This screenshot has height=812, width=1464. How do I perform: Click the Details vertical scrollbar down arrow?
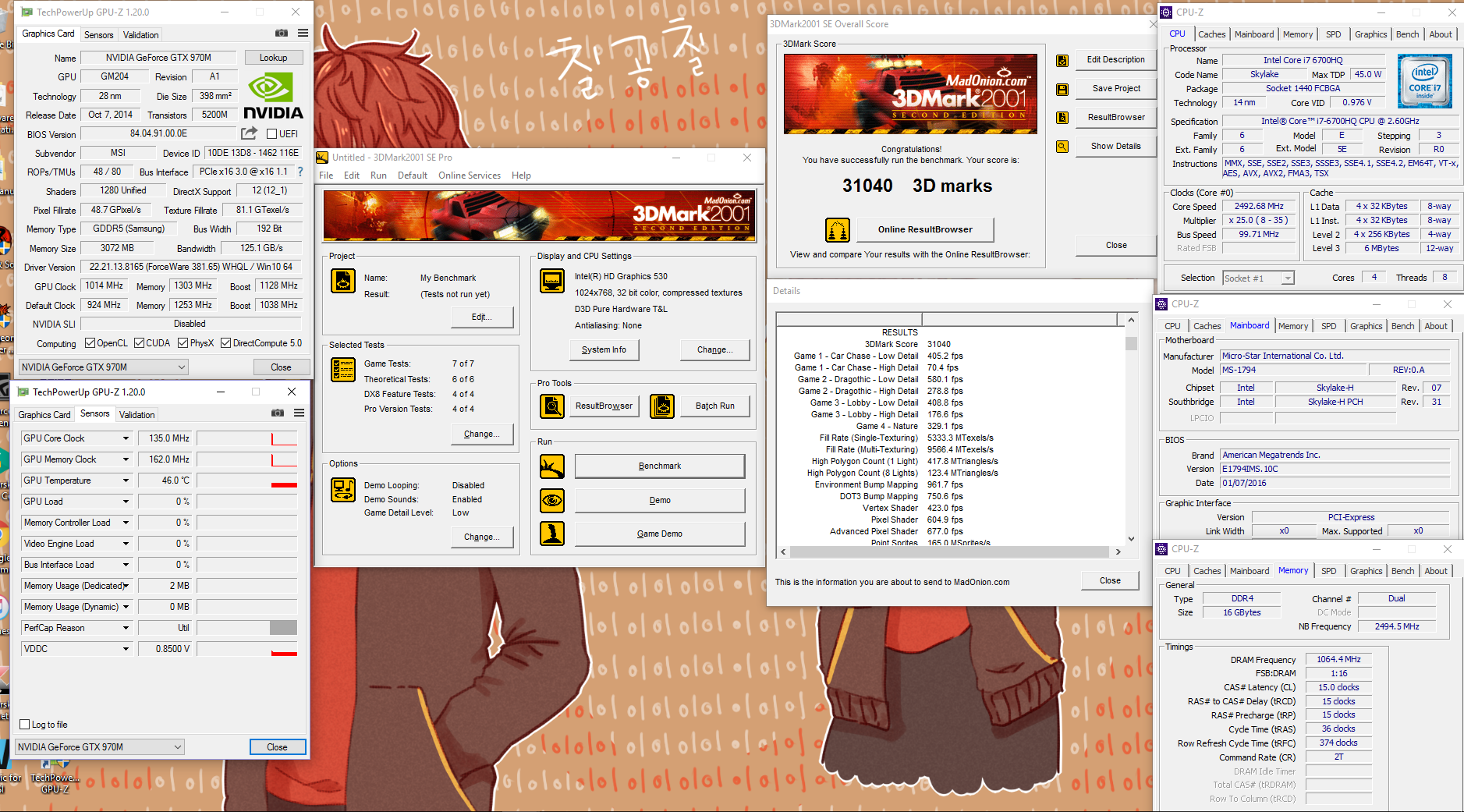click(1131, 538)
